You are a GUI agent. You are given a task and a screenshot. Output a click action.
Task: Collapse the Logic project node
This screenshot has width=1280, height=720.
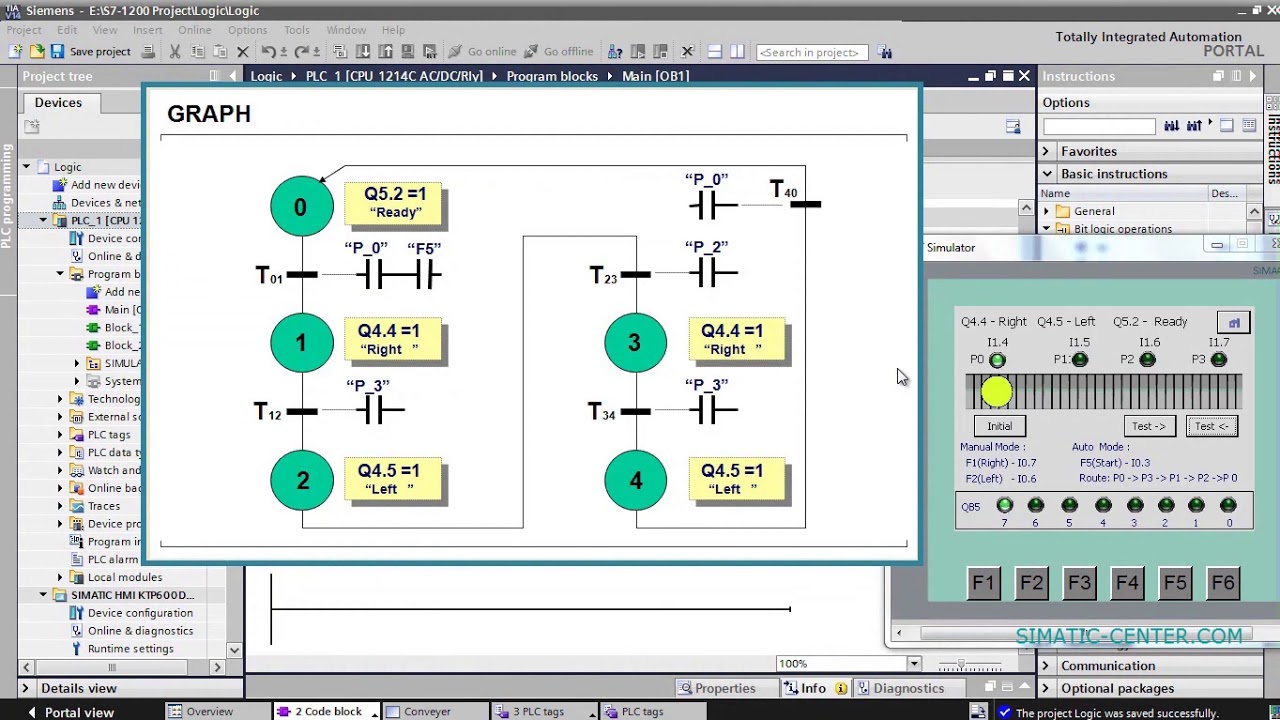coord(28,167)
